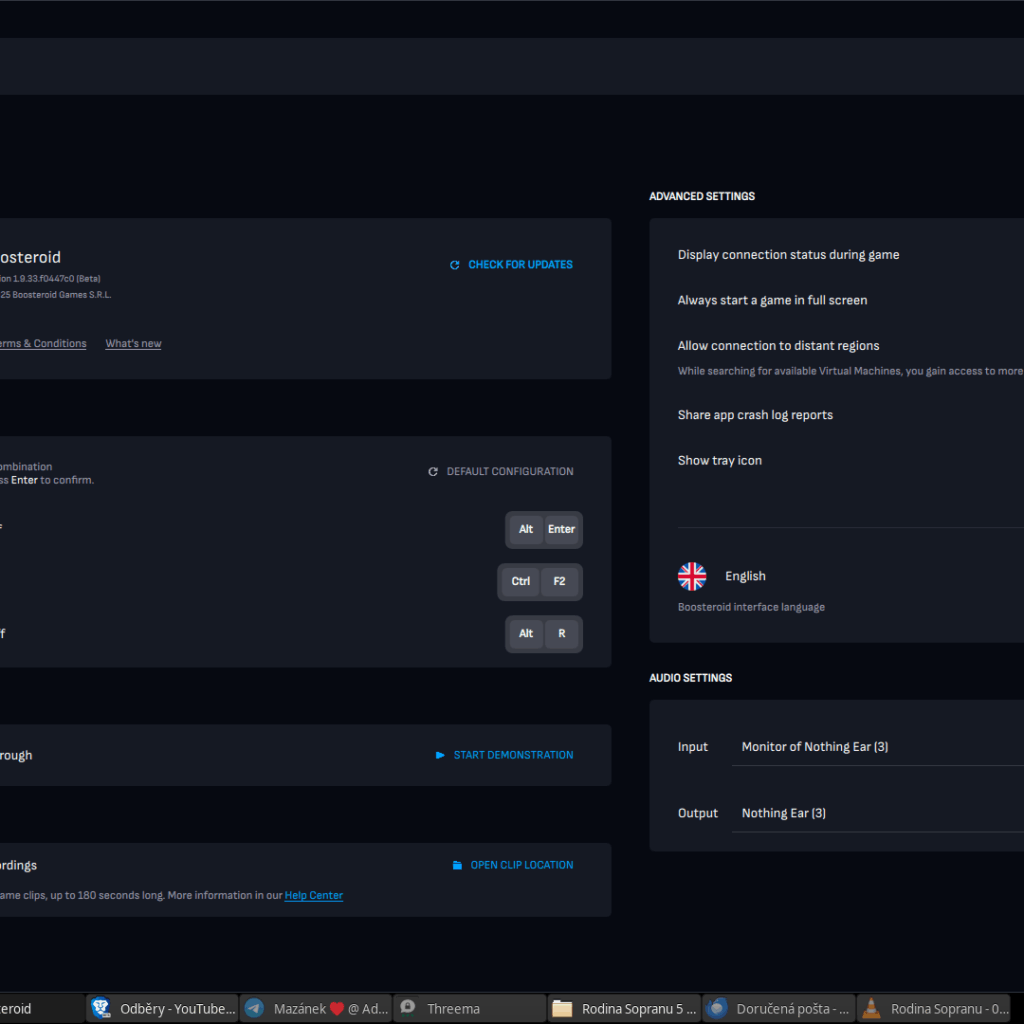The image size is (1024, 1024).
Task: Open the Brave browser YouTube taskbar item
Action: [163, 1009]
